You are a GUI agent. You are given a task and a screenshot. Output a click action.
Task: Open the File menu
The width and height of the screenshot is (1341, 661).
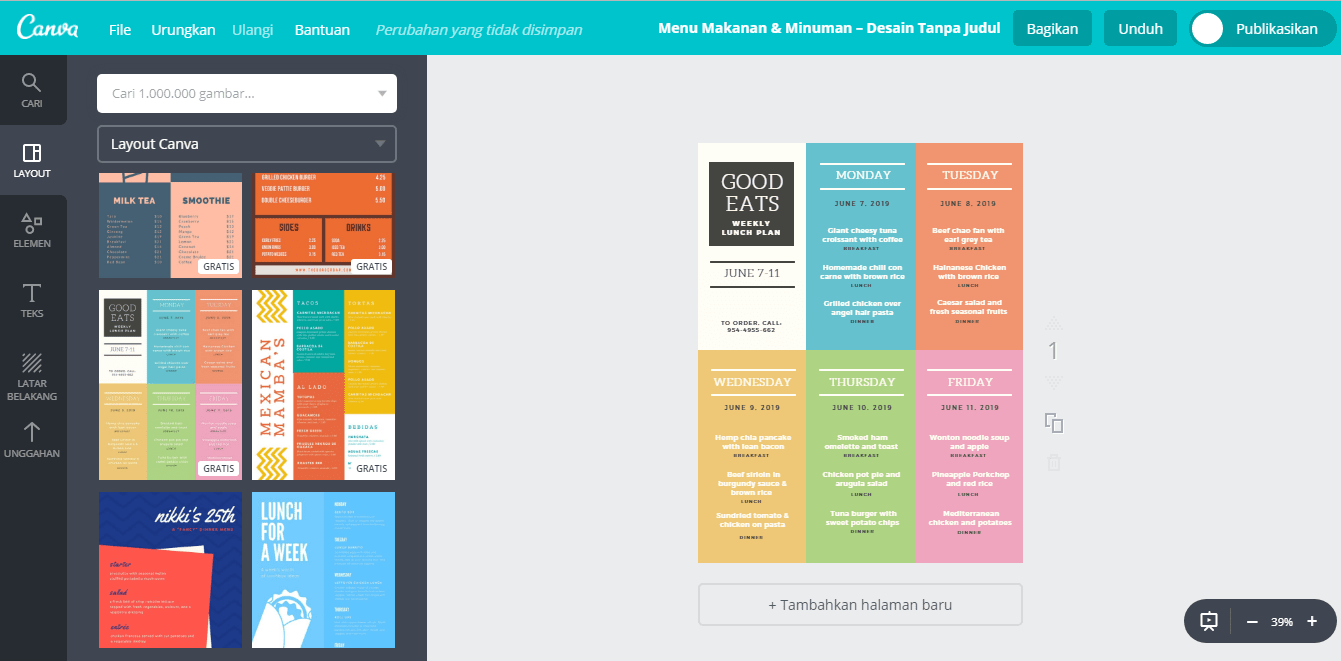120,29
